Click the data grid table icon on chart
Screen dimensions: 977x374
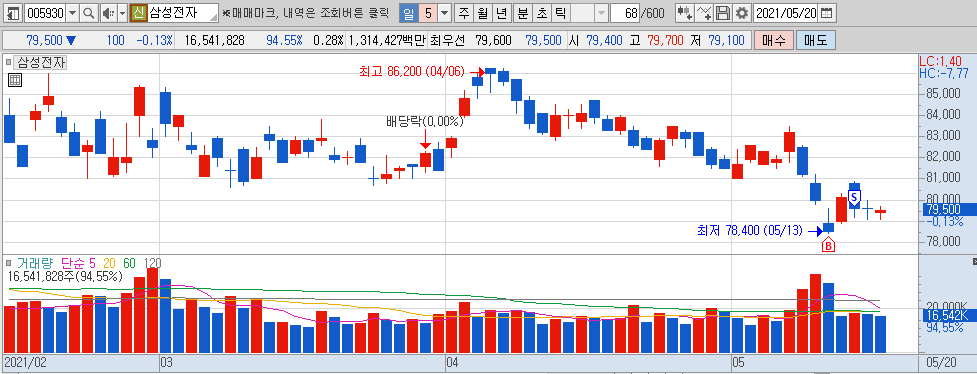15,80
